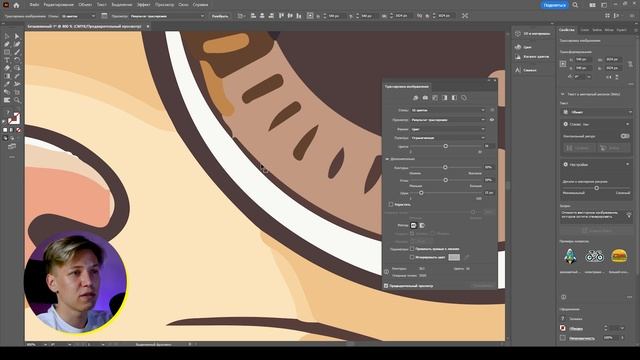Open Просмотр view dropdown in Image Trace panel
Screen dimensions: 640x360
coord(447,120)
